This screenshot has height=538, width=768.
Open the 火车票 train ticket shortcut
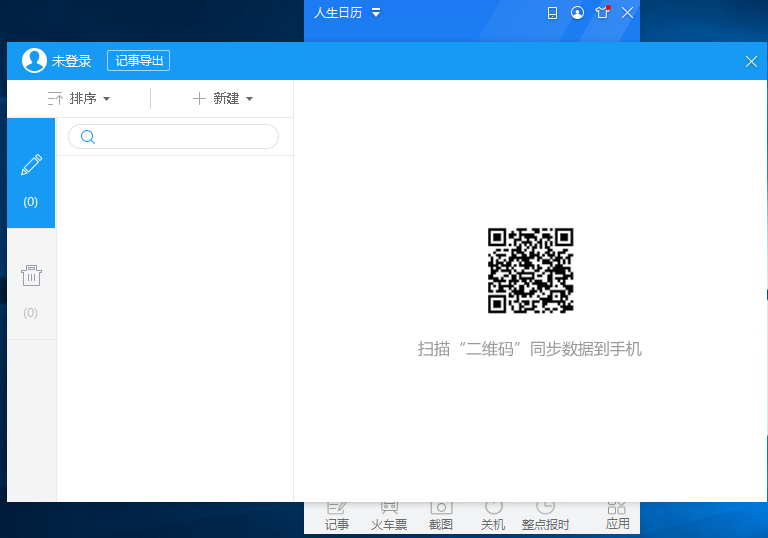[x=389, y=517]
